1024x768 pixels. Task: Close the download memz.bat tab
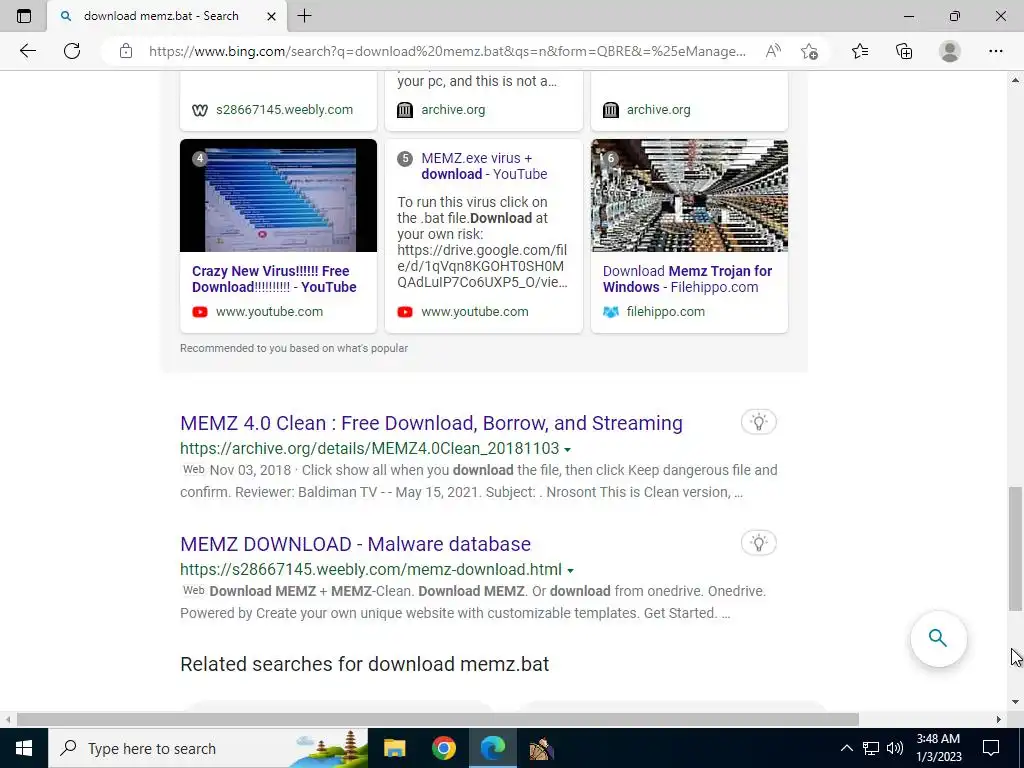pyautogui.click(x=272, y=16)
